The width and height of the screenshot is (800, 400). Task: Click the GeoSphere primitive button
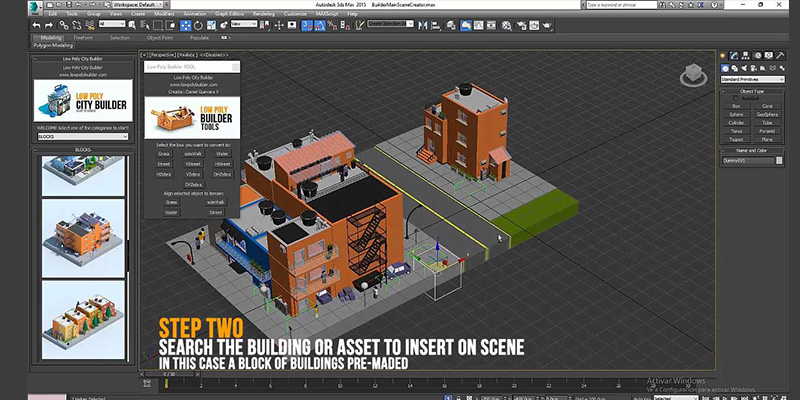point(767,115)
